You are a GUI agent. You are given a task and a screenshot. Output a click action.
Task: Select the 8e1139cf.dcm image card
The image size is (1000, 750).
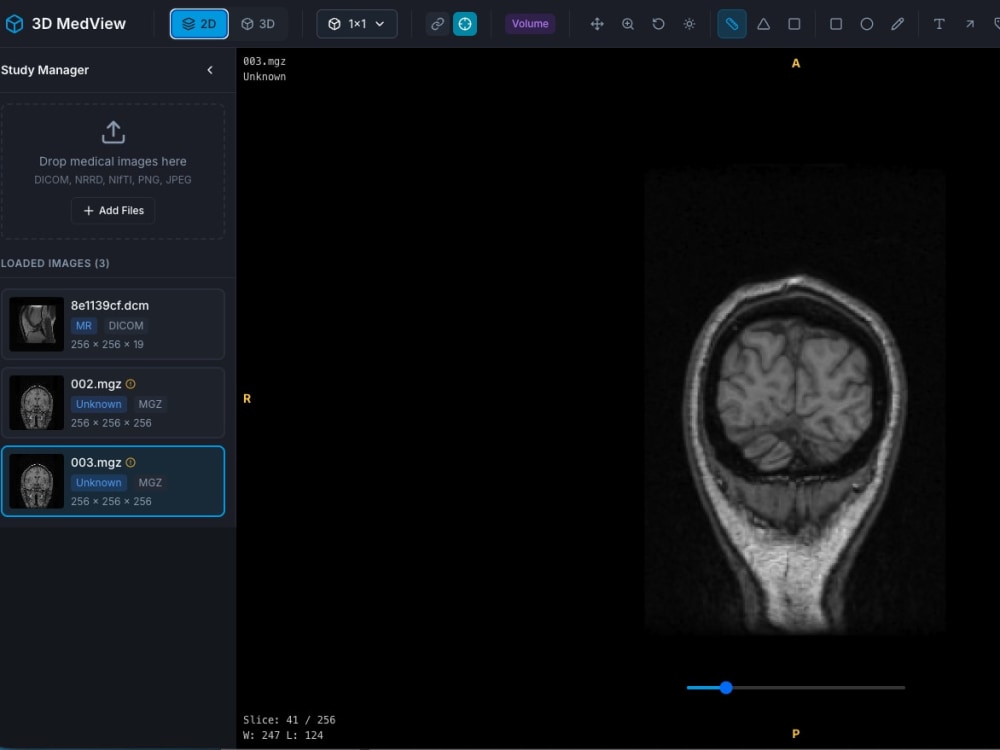(113, 324)
